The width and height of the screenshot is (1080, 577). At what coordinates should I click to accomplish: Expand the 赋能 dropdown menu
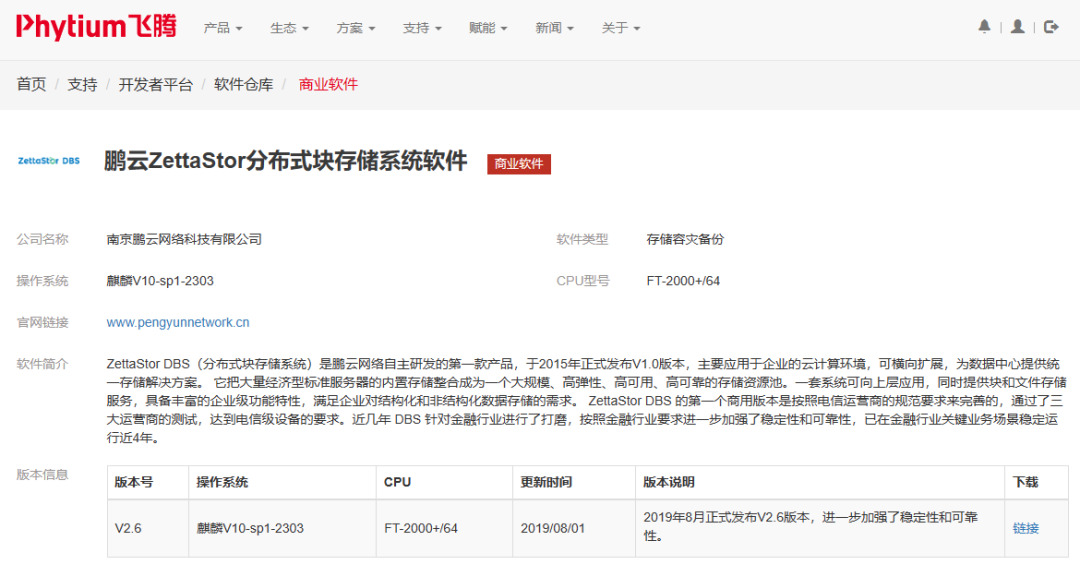coord(488,28)
